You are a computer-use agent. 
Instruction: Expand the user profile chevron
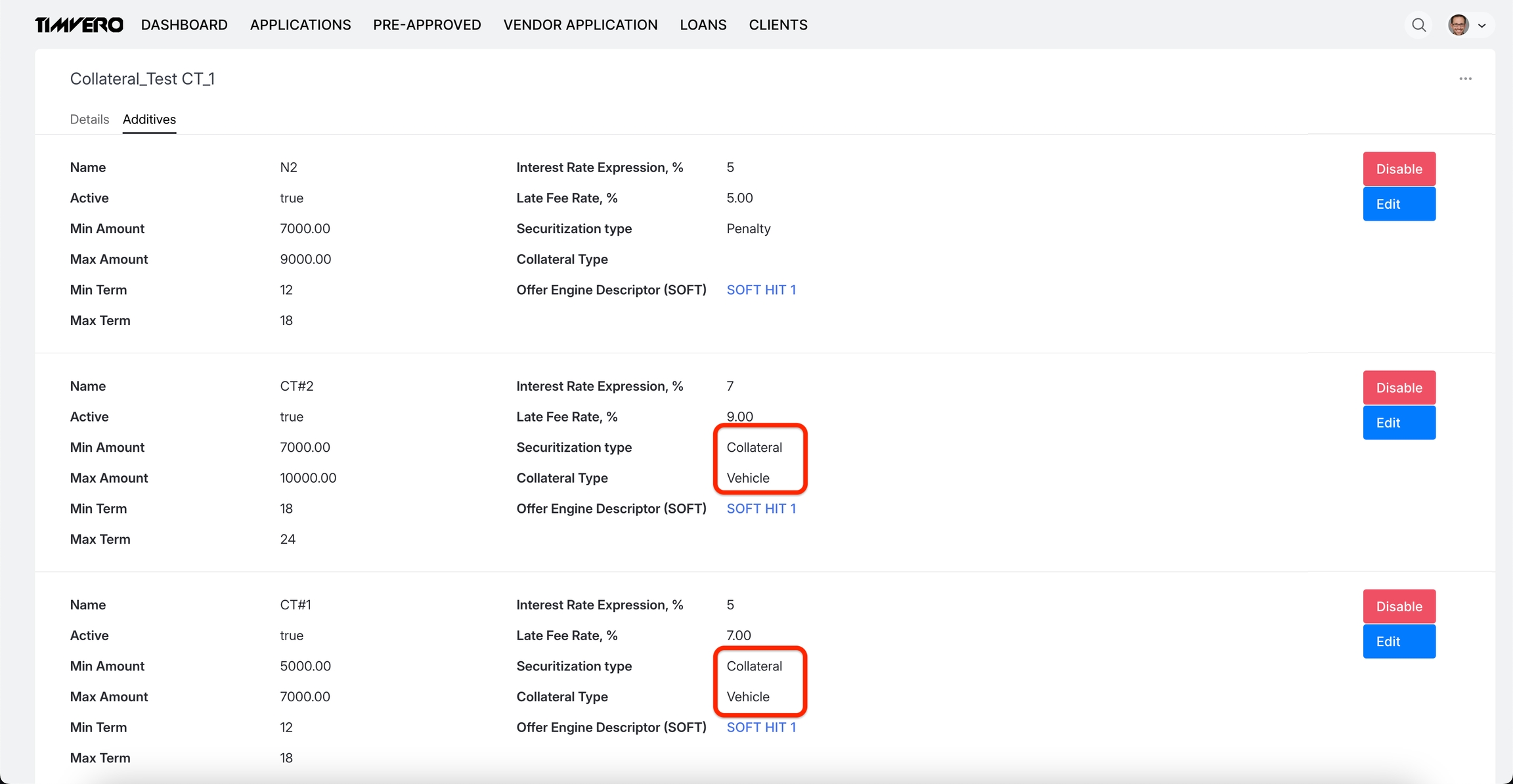[1482, 26]
